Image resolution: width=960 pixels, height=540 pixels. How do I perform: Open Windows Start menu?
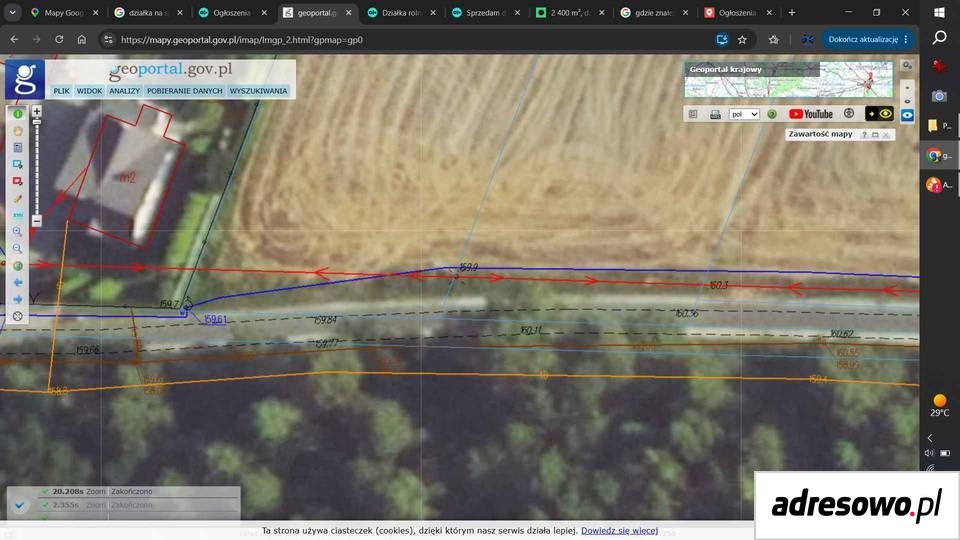(x=939, y=12)
